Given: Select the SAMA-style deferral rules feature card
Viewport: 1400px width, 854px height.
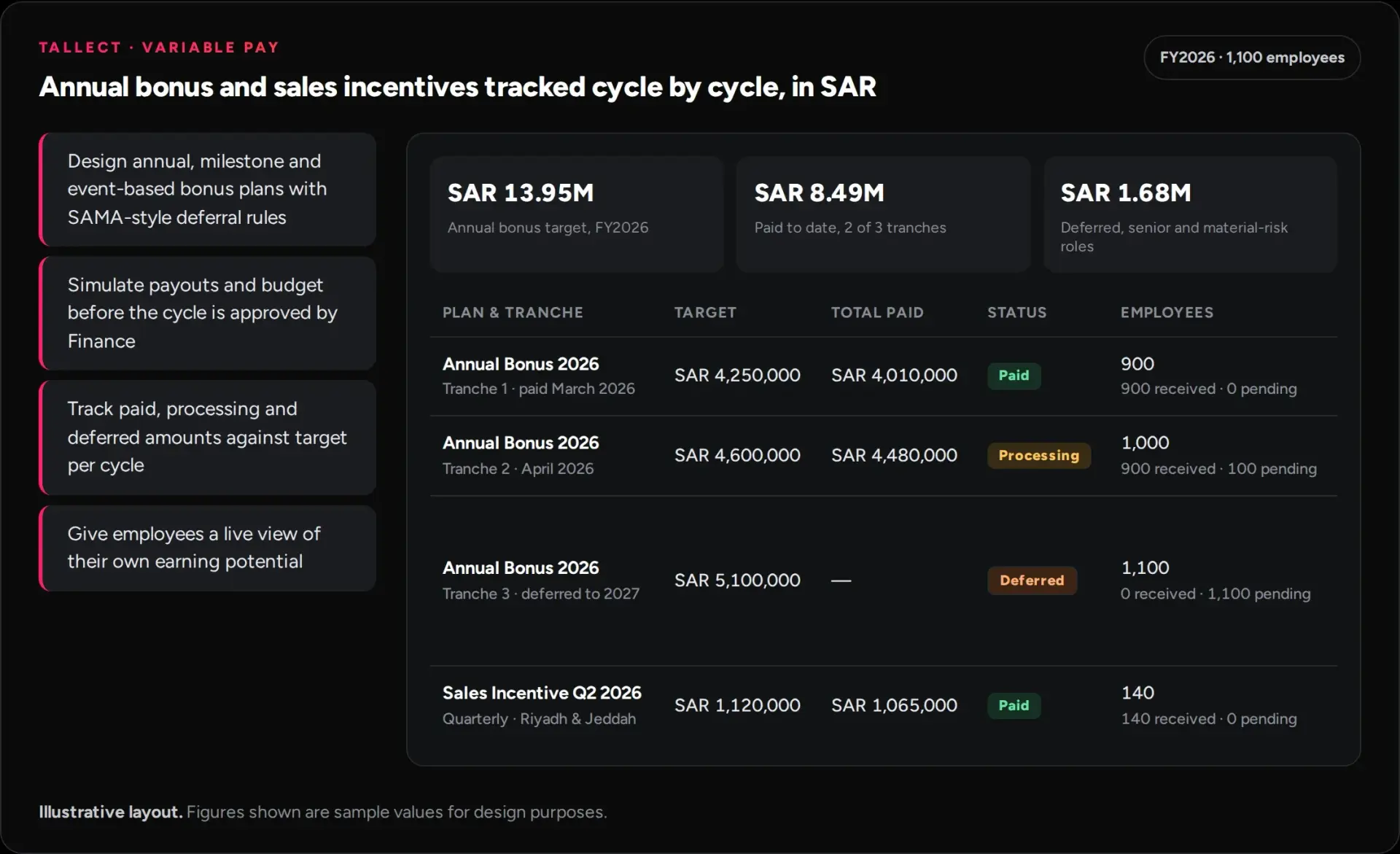Looking at the screenshot, I should pyautogui.click(x=208, y=190).
